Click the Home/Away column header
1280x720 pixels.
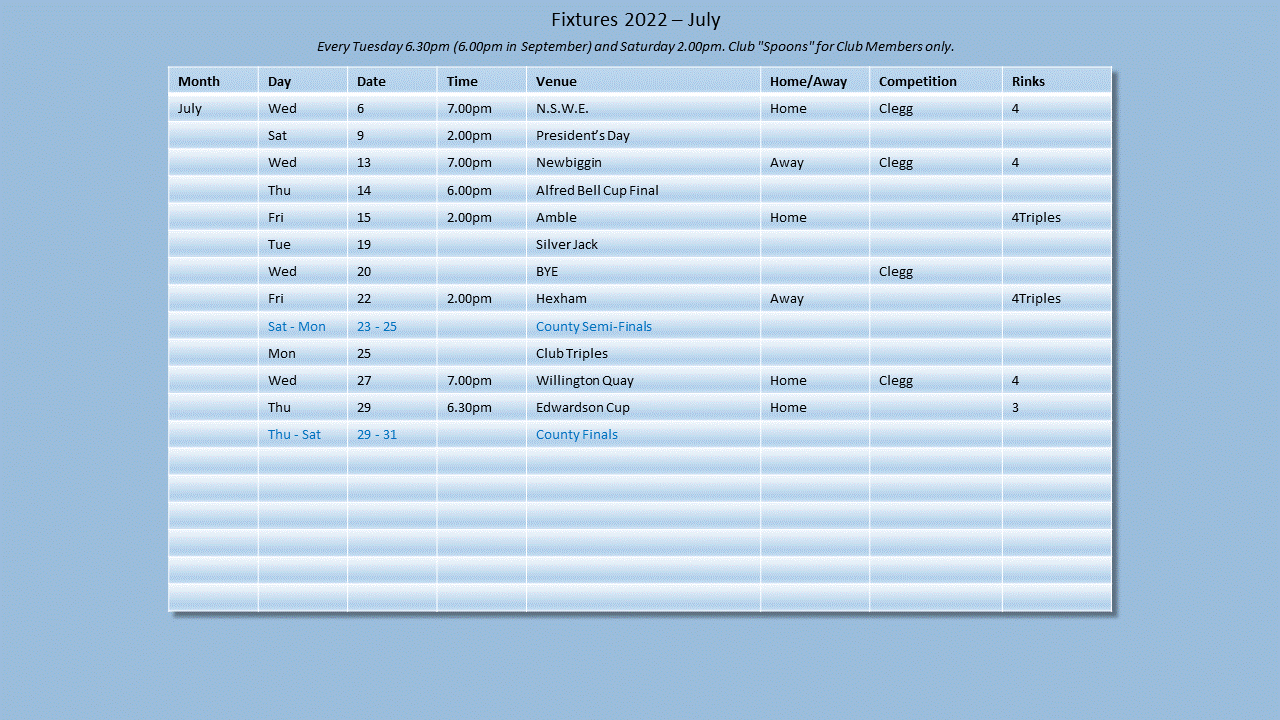(808, 81)
